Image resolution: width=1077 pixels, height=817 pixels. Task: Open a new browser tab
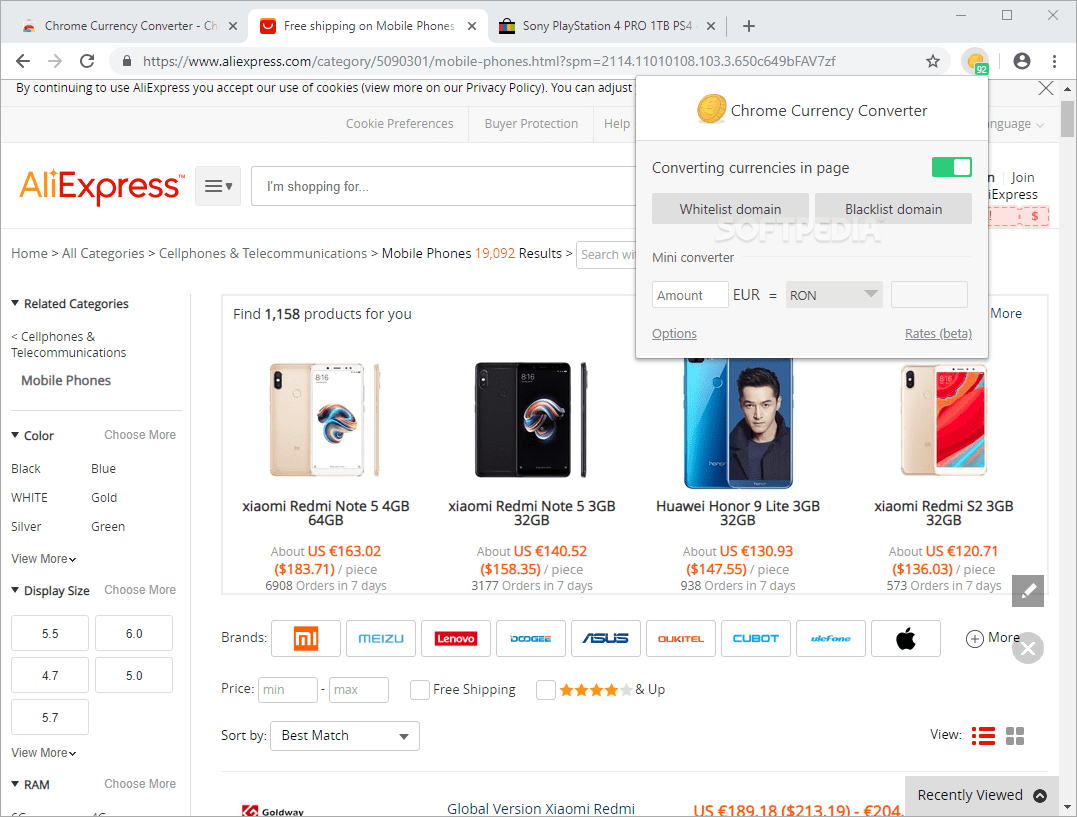pos(749,26)
